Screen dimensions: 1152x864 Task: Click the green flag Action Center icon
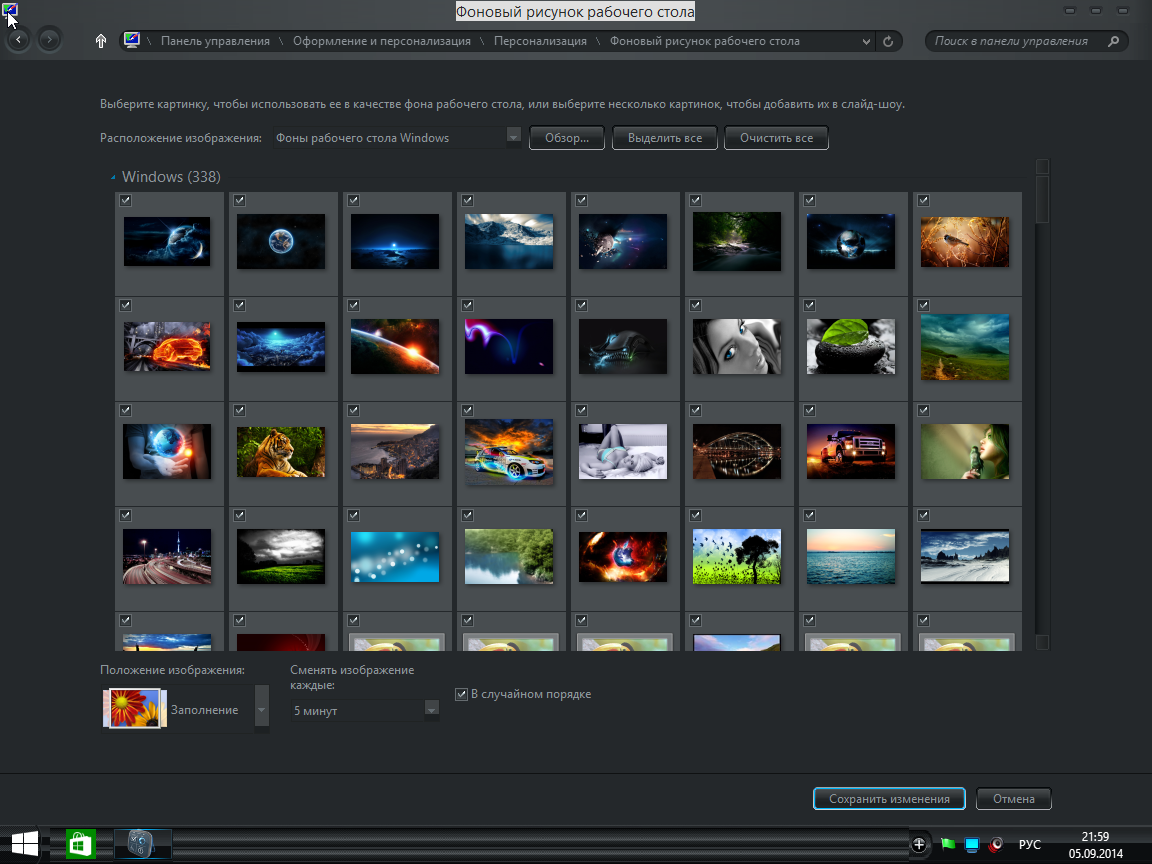(947, 845)
